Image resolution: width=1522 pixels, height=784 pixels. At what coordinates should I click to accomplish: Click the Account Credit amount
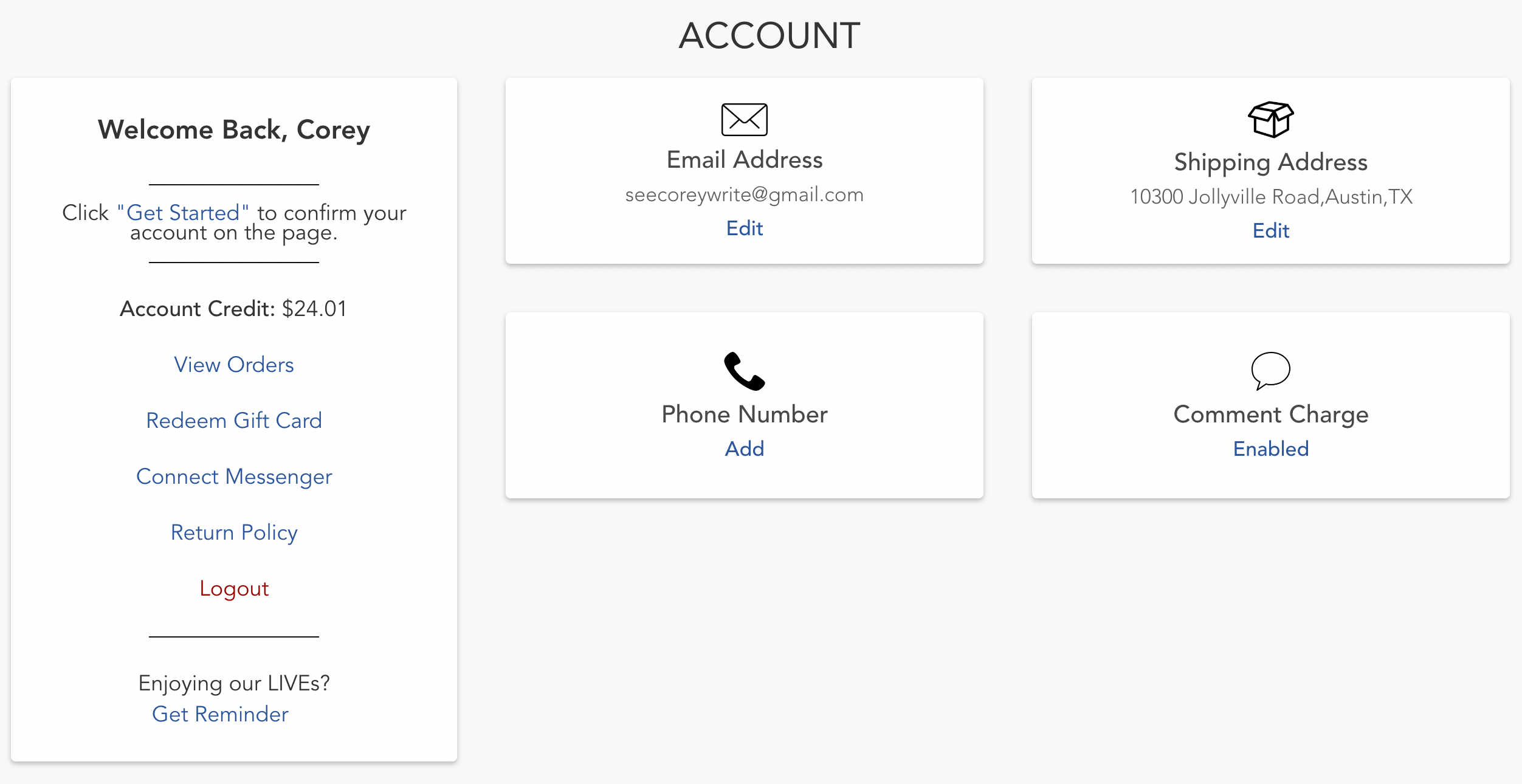(x=314, y=309)
